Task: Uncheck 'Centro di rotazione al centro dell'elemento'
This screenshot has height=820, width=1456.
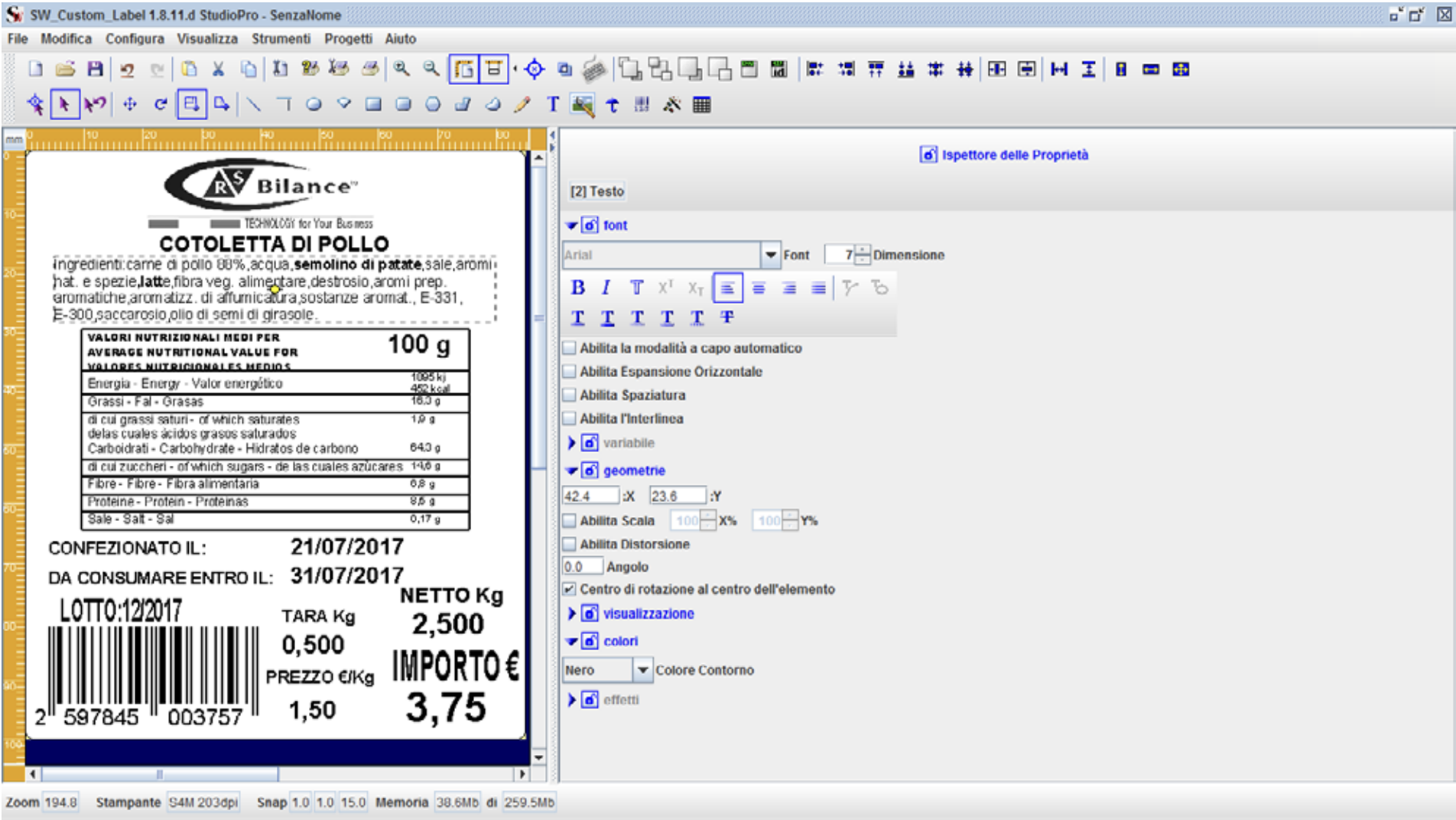Action: coord(570,589)
